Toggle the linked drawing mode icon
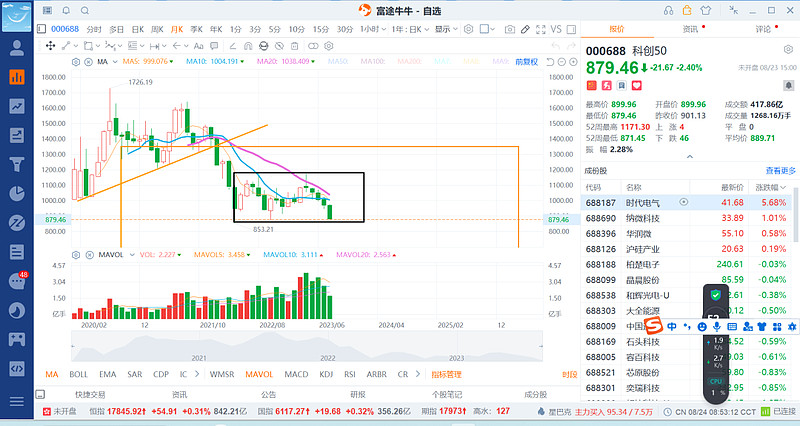The height and width of the screenshot is (426, 800). point(313,46)
